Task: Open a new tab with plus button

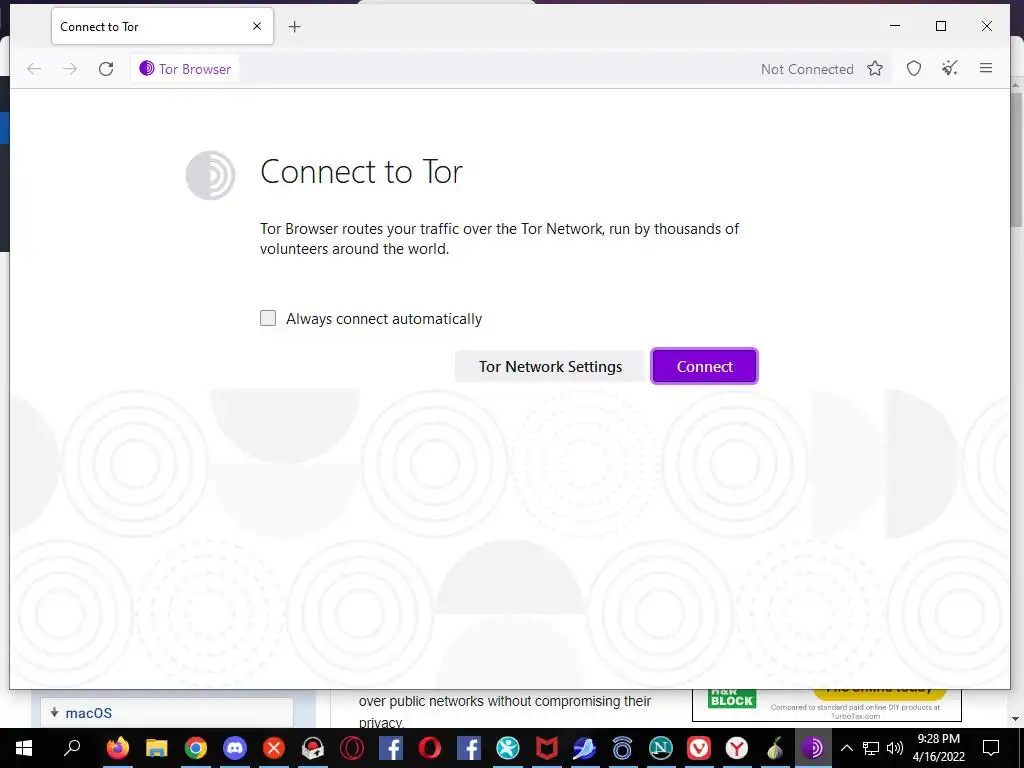Action: tap(295, 27)
